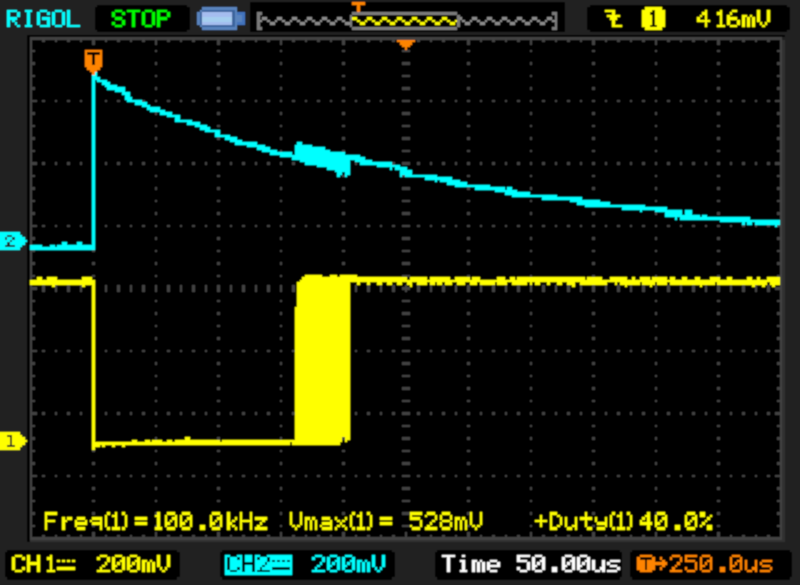Click the yellow burst block on channel 1 trace

pos(324,360)
